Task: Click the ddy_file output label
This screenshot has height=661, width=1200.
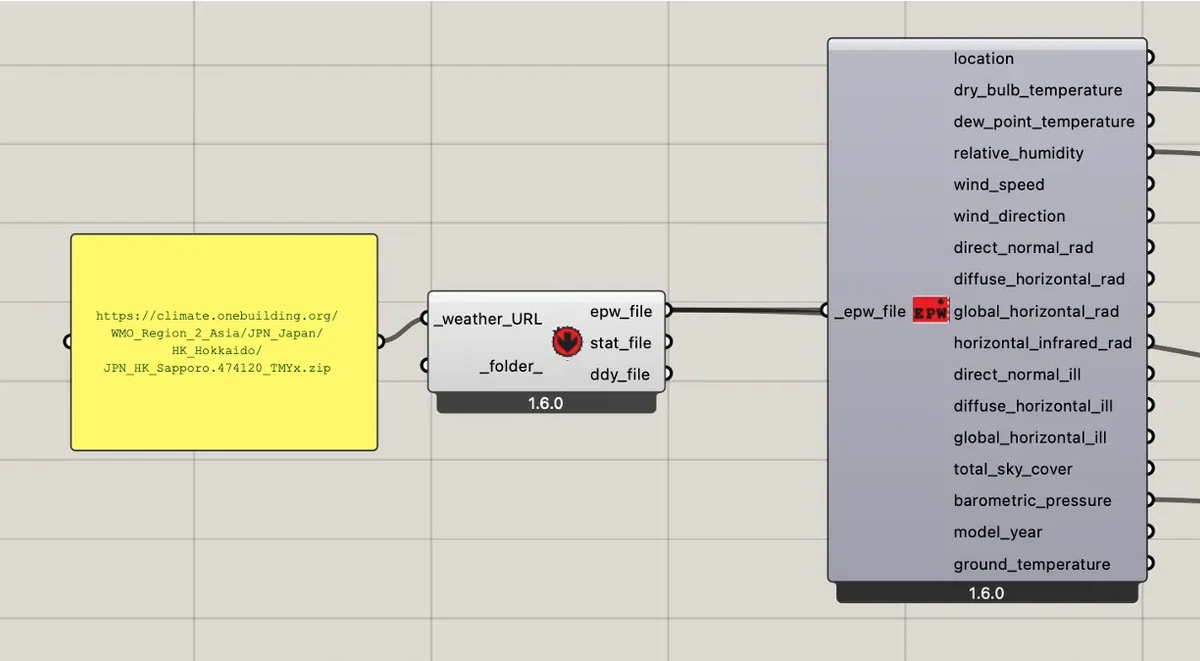Action: (x=620, y=375)
